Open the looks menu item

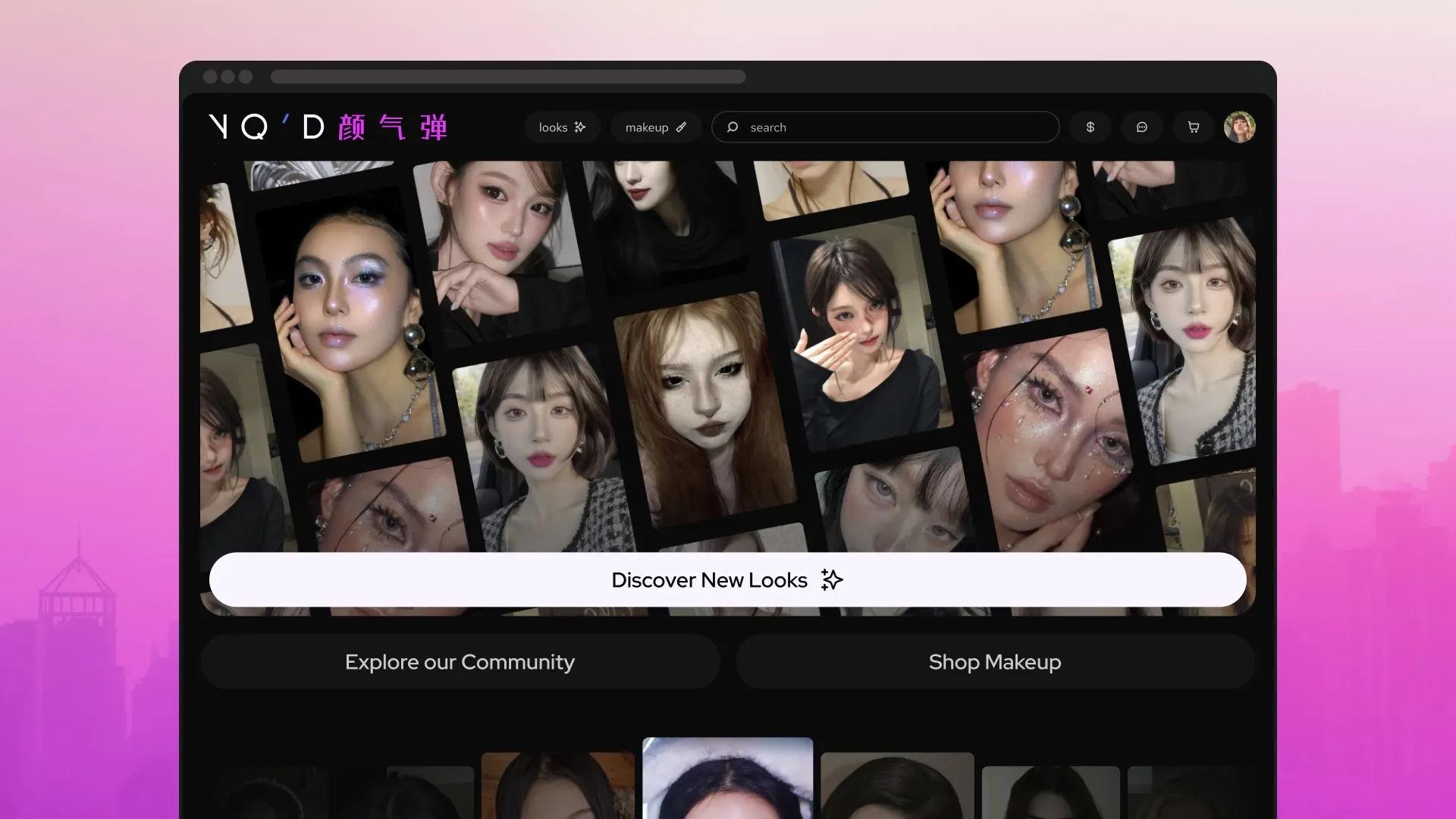pos(553,127)
